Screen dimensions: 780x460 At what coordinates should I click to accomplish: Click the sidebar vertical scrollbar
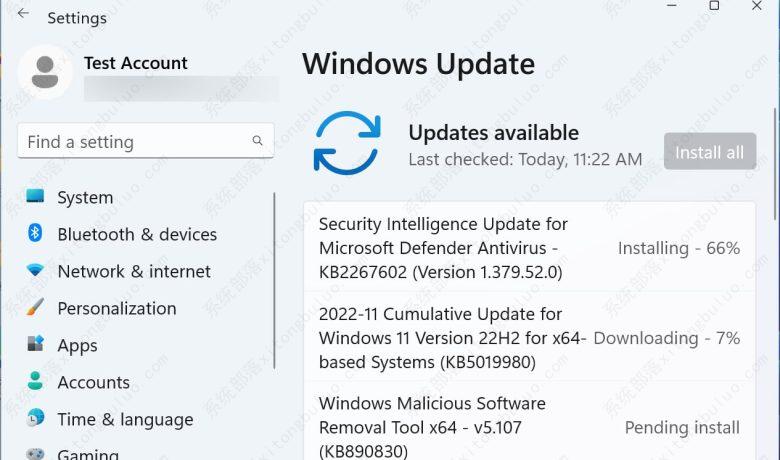coord(274,280)
